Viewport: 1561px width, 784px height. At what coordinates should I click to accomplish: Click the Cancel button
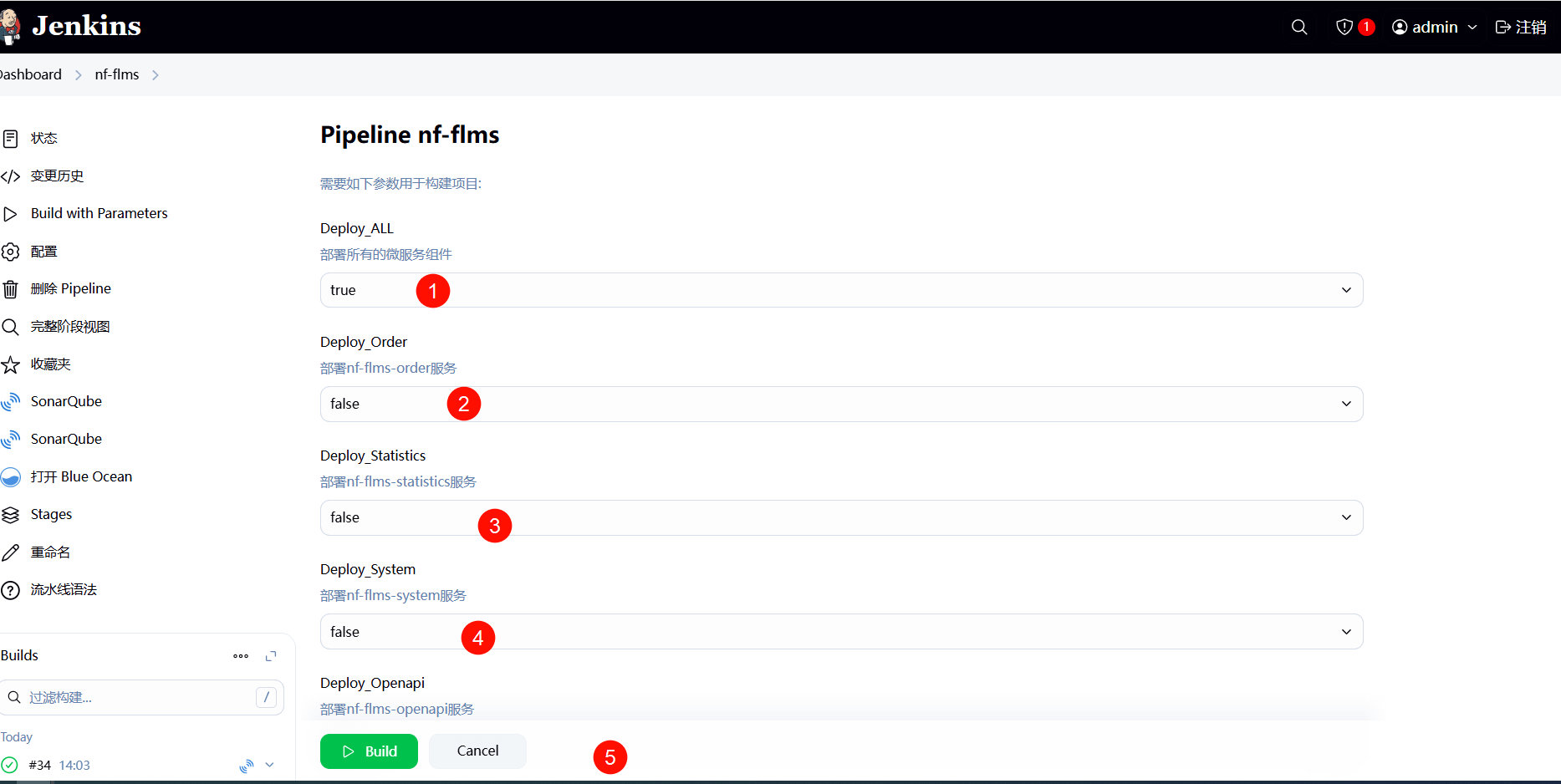point(477,751)
